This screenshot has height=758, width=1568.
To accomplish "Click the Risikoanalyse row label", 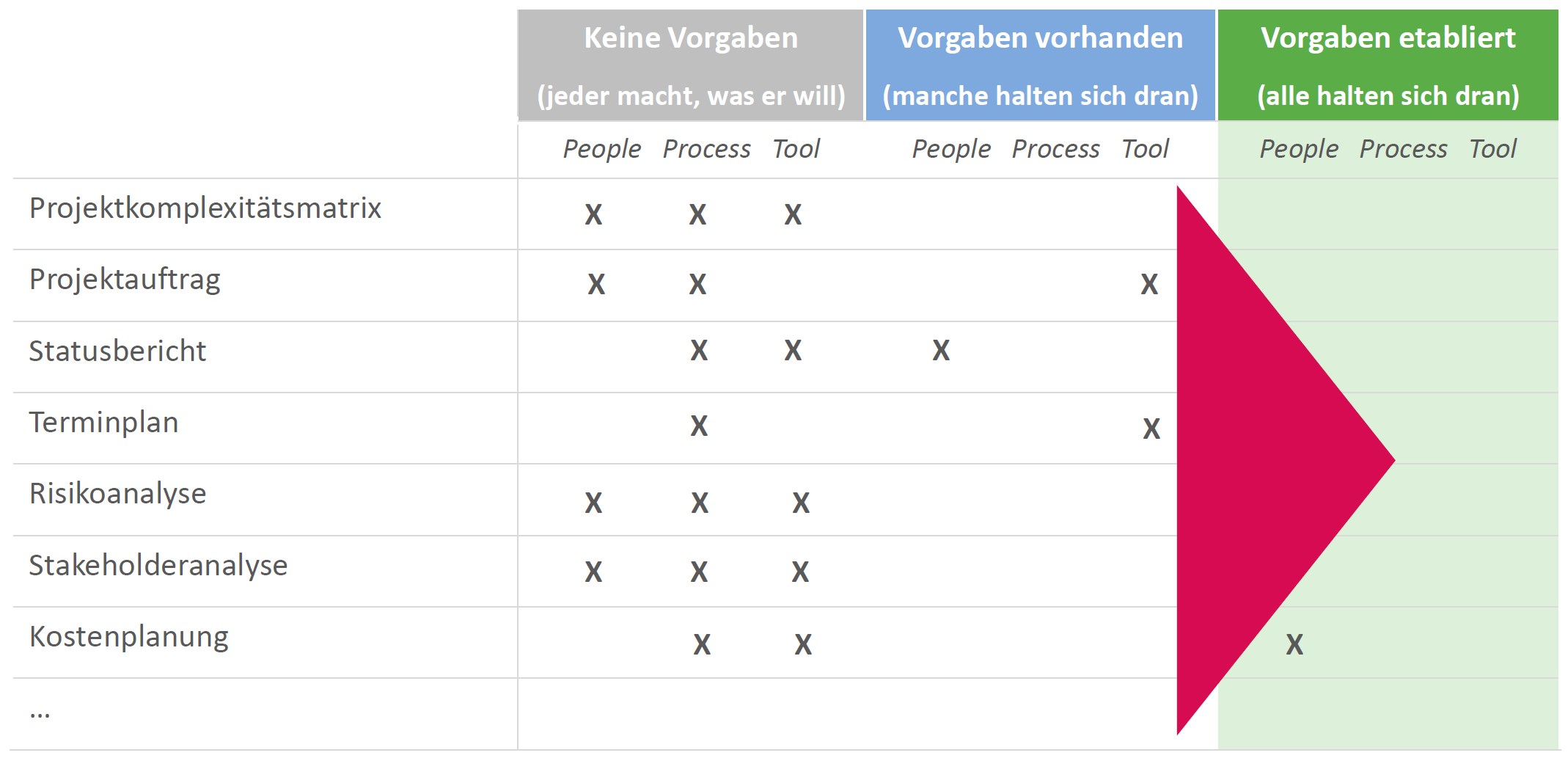I will pyautogui.click(x=117, y=494).
